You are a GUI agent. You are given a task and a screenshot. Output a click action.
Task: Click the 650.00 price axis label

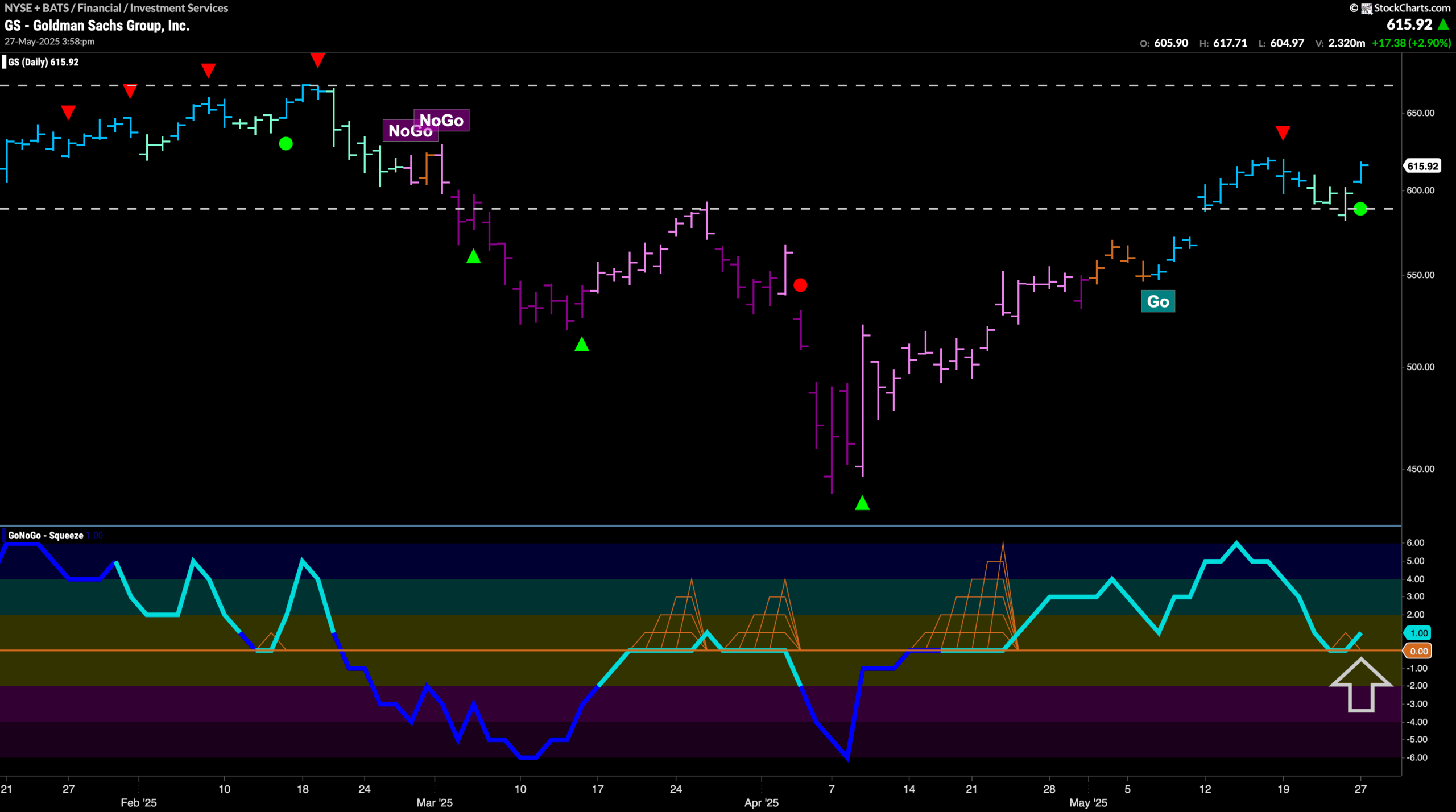coord(1420,113)
